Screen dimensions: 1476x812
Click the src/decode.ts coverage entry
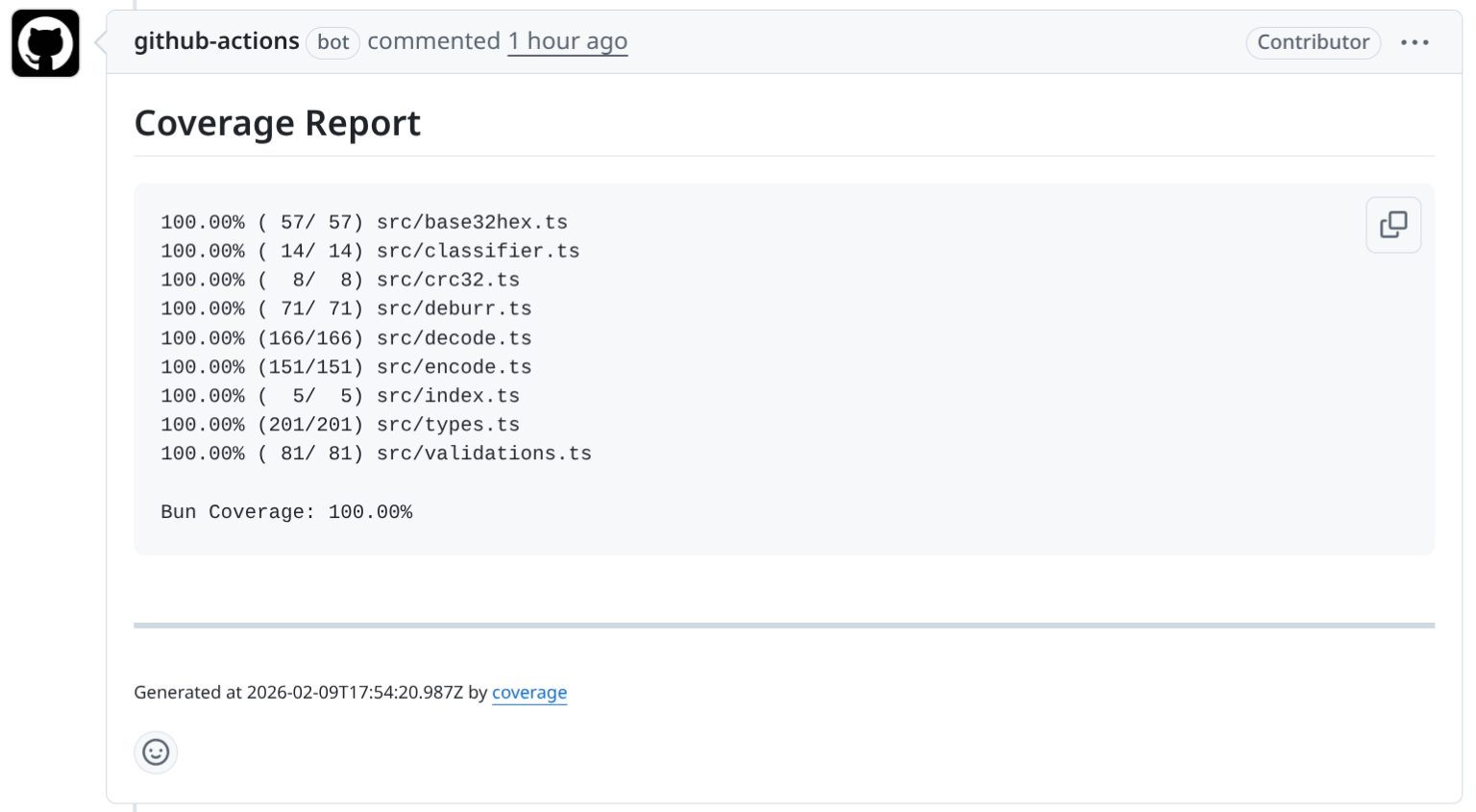(x=346, y=337)
